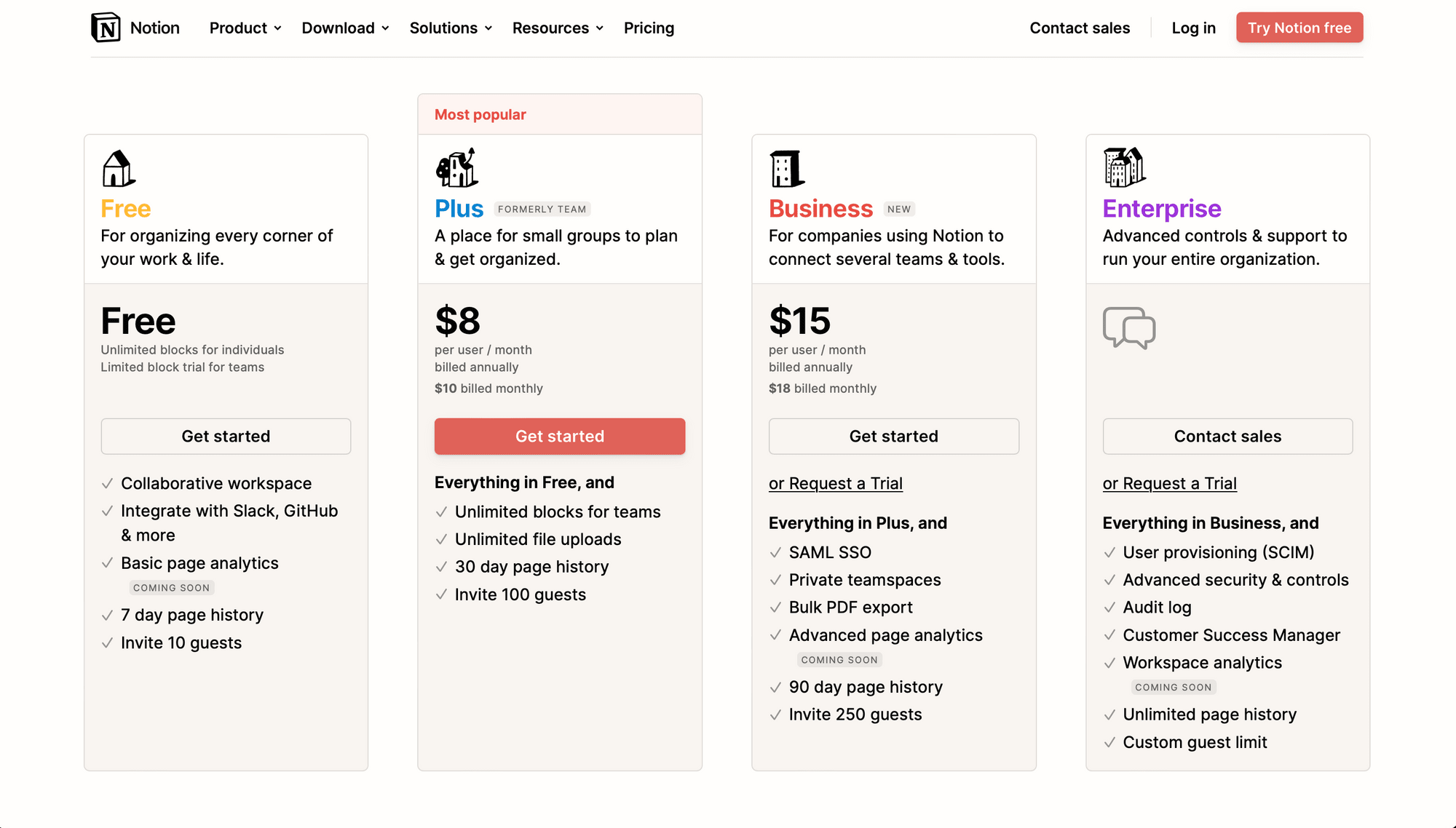The height and width of the screenshot is (828, 1456).
Task: Click Custom guest limit feature
Action: point(1195,743)
